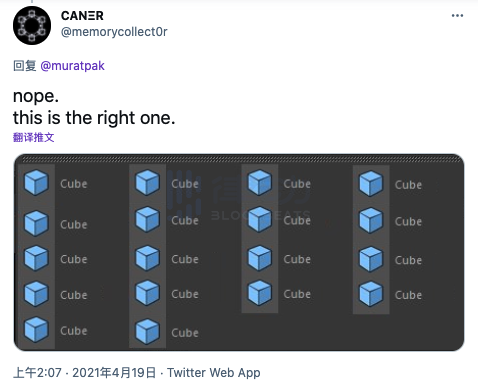Image resolution: width=478 pixels, height=392 pixels.
Task: Open the attached cube list image
Action: [239, 252]
